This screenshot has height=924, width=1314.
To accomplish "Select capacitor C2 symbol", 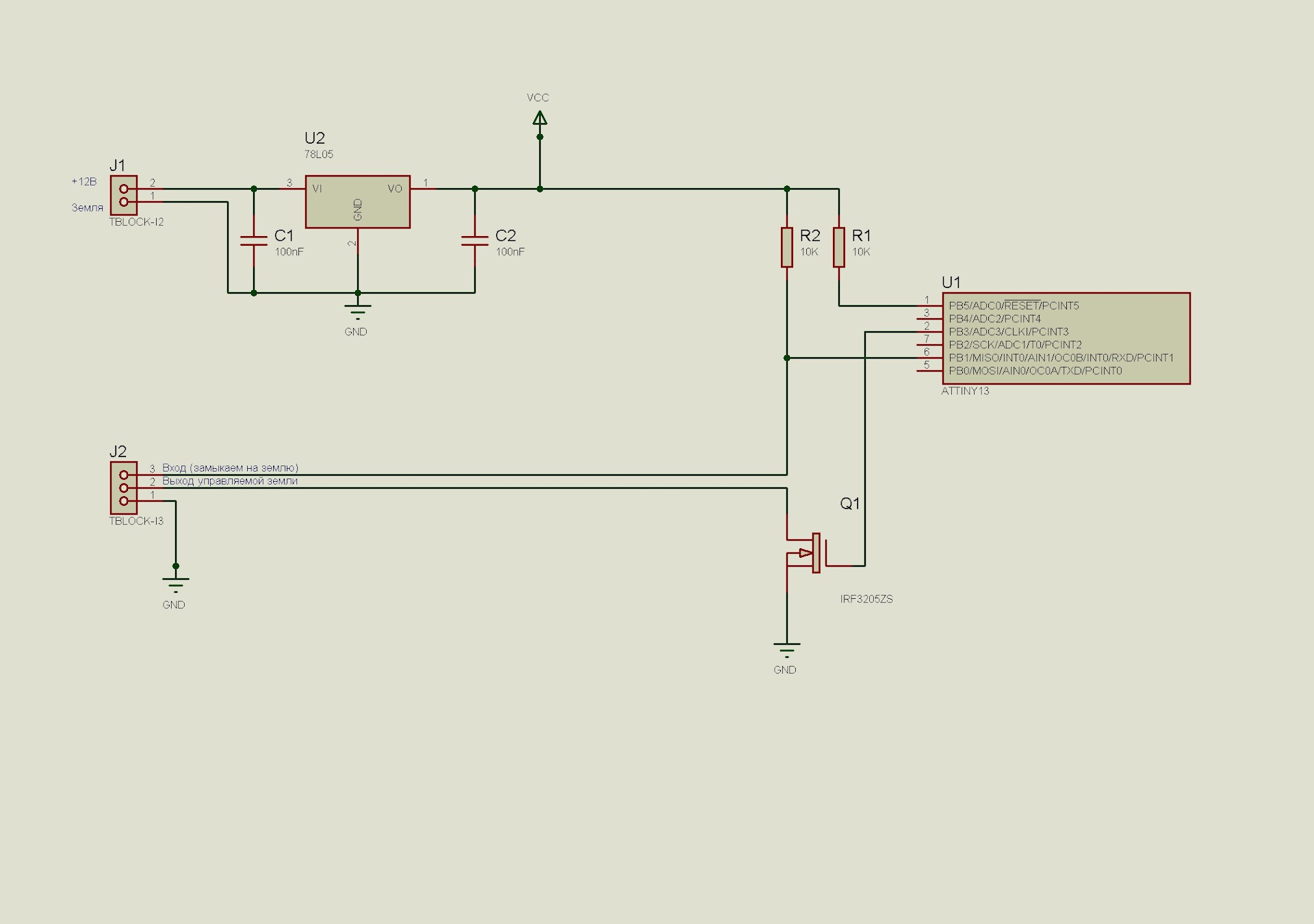I will (x=475, y=240).
